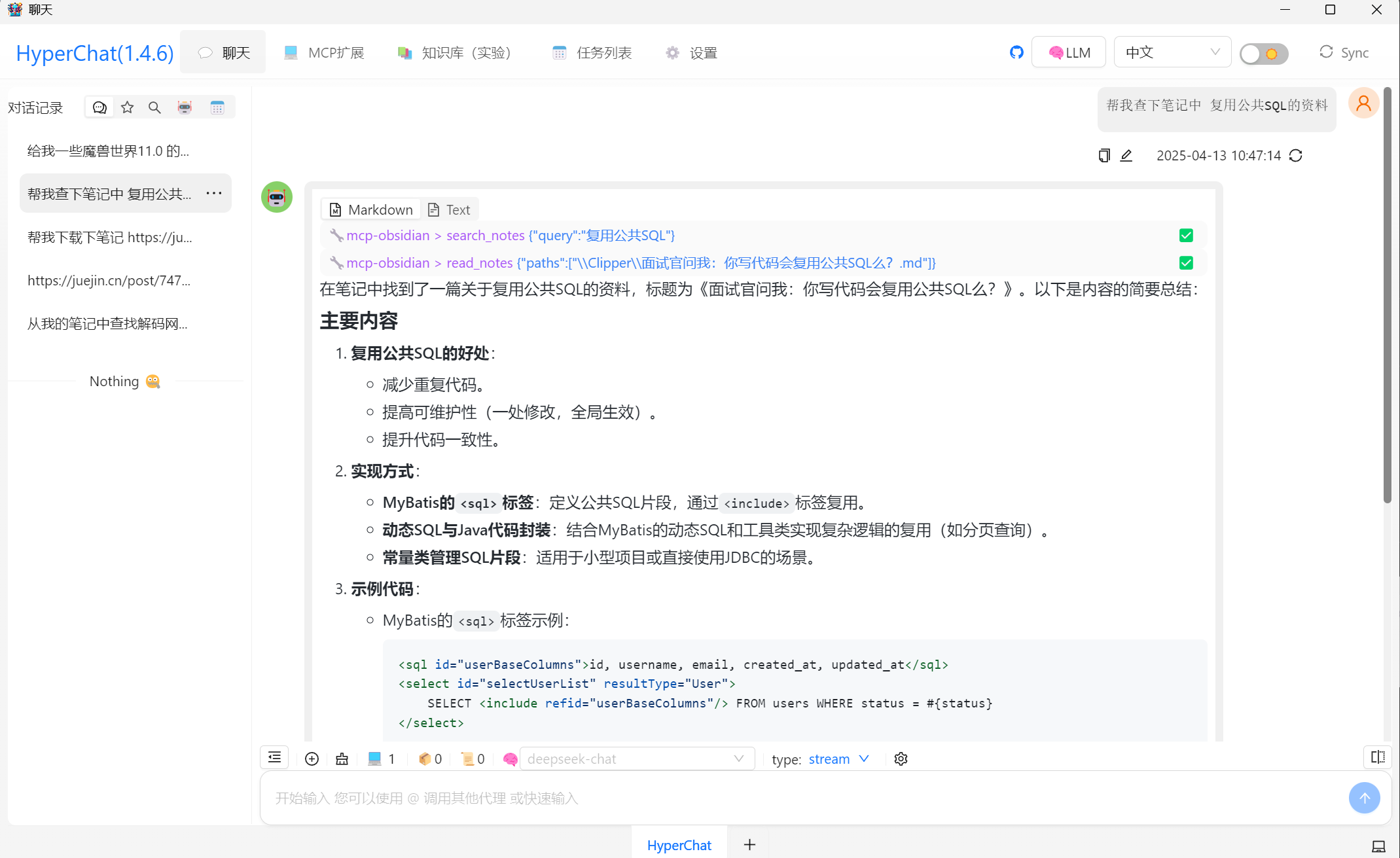
Task: Click the user avatar icon
Action: pos(1364,103)
